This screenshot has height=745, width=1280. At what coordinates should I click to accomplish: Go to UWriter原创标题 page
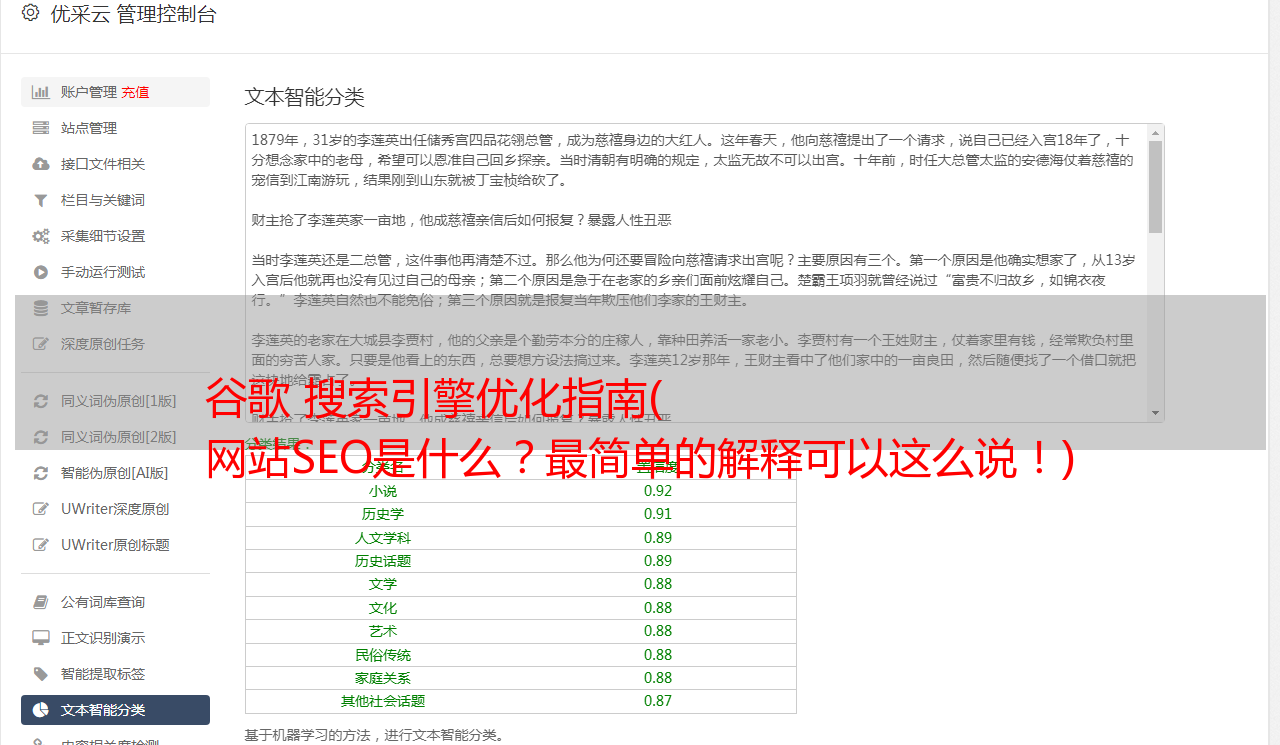115,545
